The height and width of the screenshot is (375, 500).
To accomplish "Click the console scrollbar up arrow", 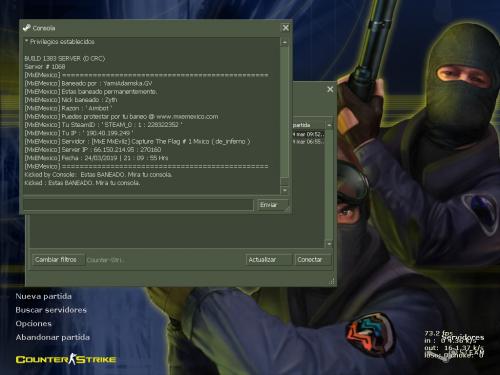I will (284, 43).
